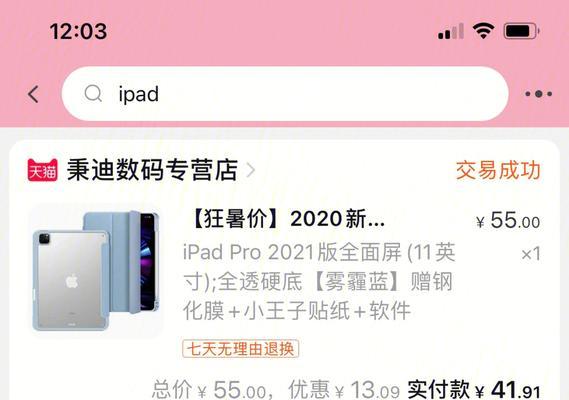Tap the 七天无理由退换 tag
569x400 pixels.
(241, 349)
